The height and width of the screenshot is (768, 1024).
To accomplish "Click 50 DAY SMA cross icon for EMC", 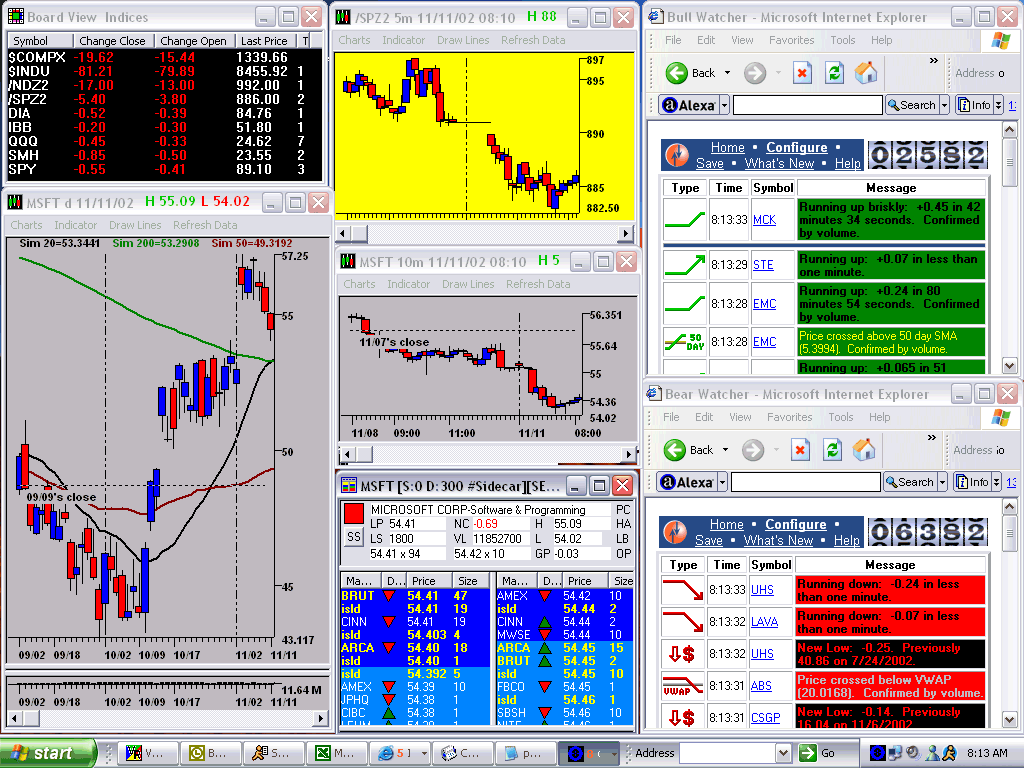I will (x=684, y=342).
